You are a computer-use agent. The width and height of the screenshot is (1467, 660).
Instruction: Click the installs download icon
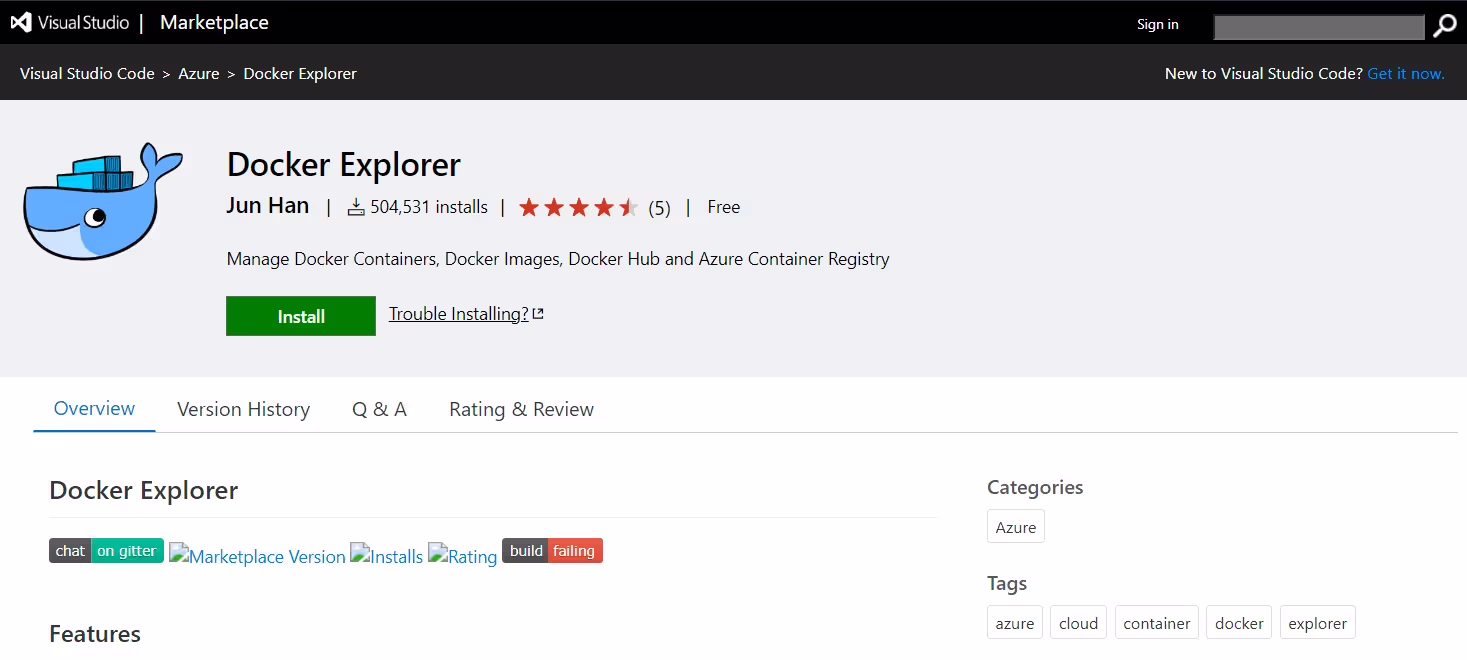(356, 208)
